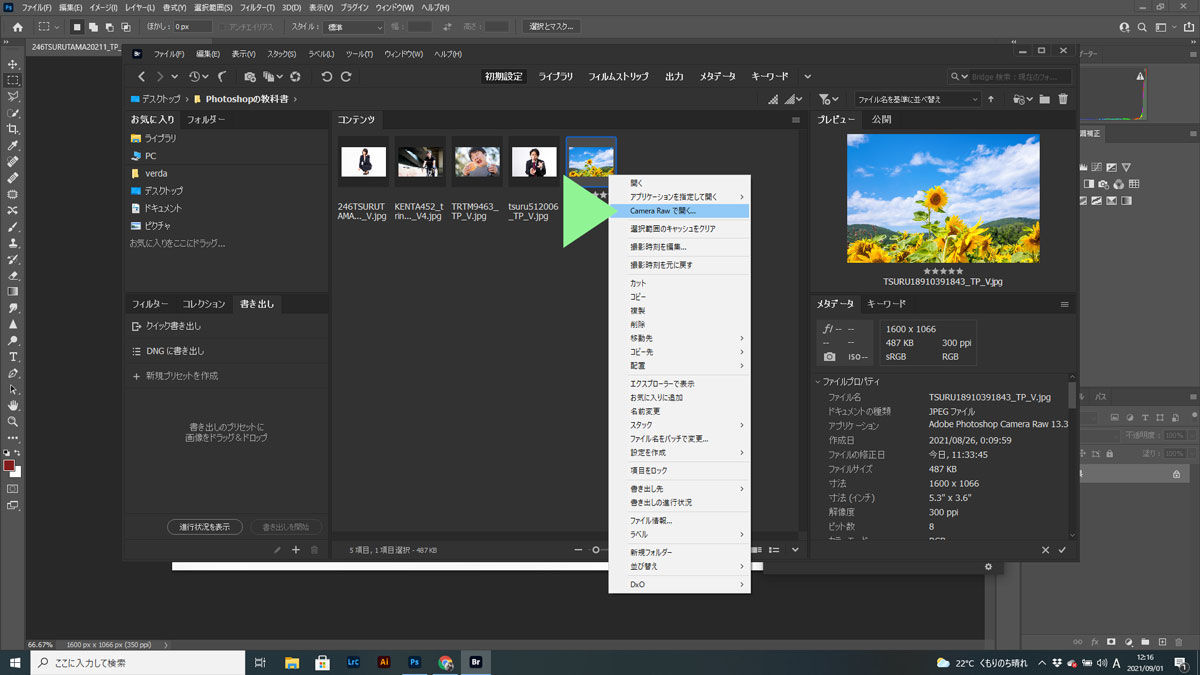
Task: Open filter by rating dropdown
Action: click(x=827, y=99)
